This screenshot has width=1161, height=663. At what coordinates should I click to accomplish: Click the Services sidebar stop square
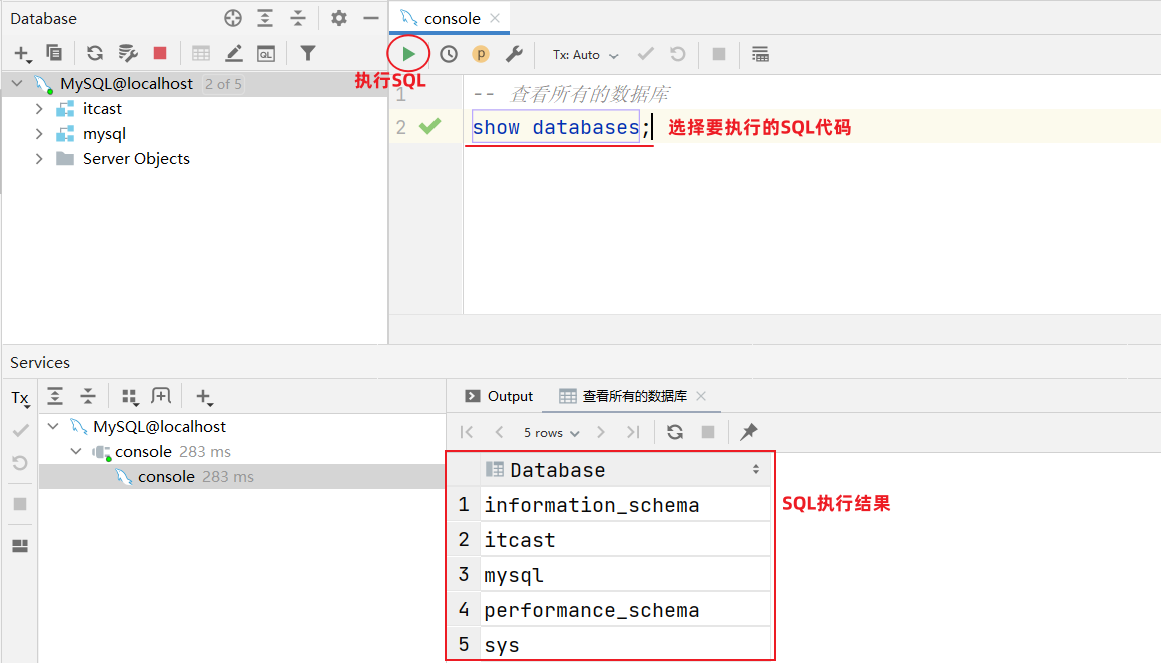click(20, 504)
